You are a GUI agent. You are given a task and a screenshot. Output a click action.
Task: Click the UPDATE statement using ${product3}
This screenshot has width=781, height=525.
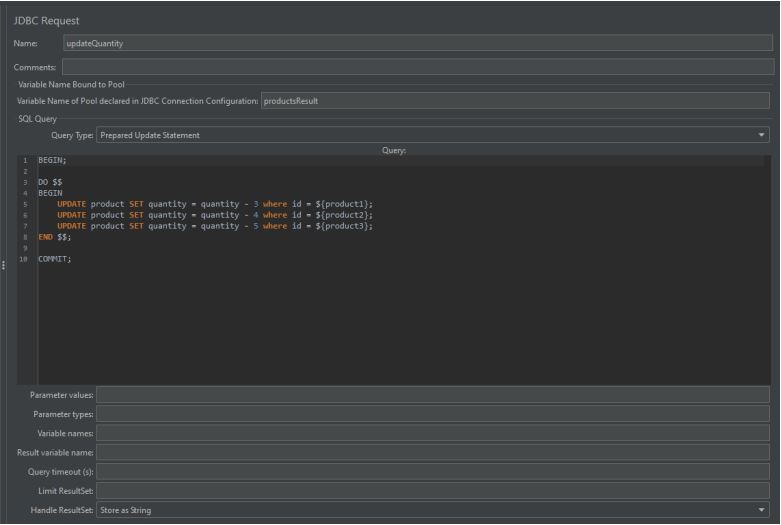214,226
